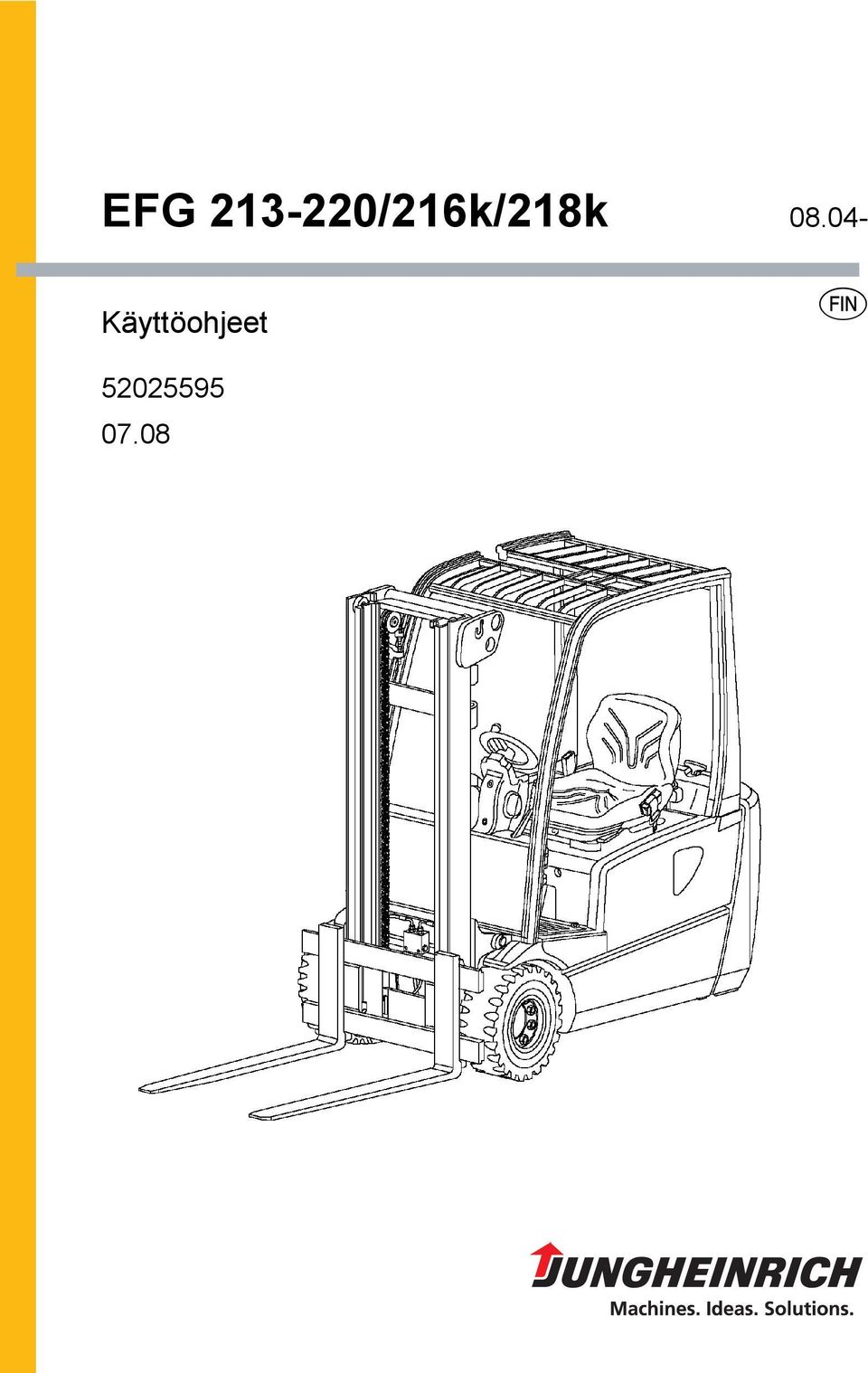868x1373 pixels.
Task: Click the 'Machines. Ideas. Solutions.' tagline
Action: pos(732,1309)
